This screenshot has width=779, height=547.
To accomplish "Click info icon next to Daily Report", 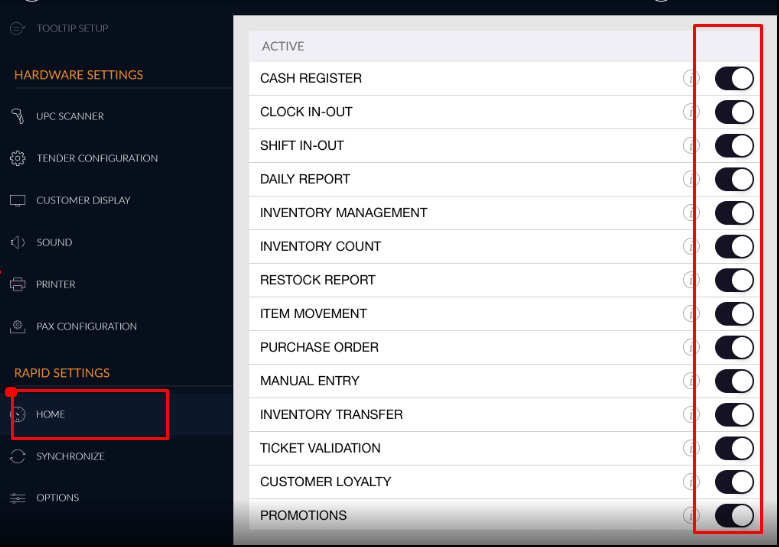I will click(690, 179).
